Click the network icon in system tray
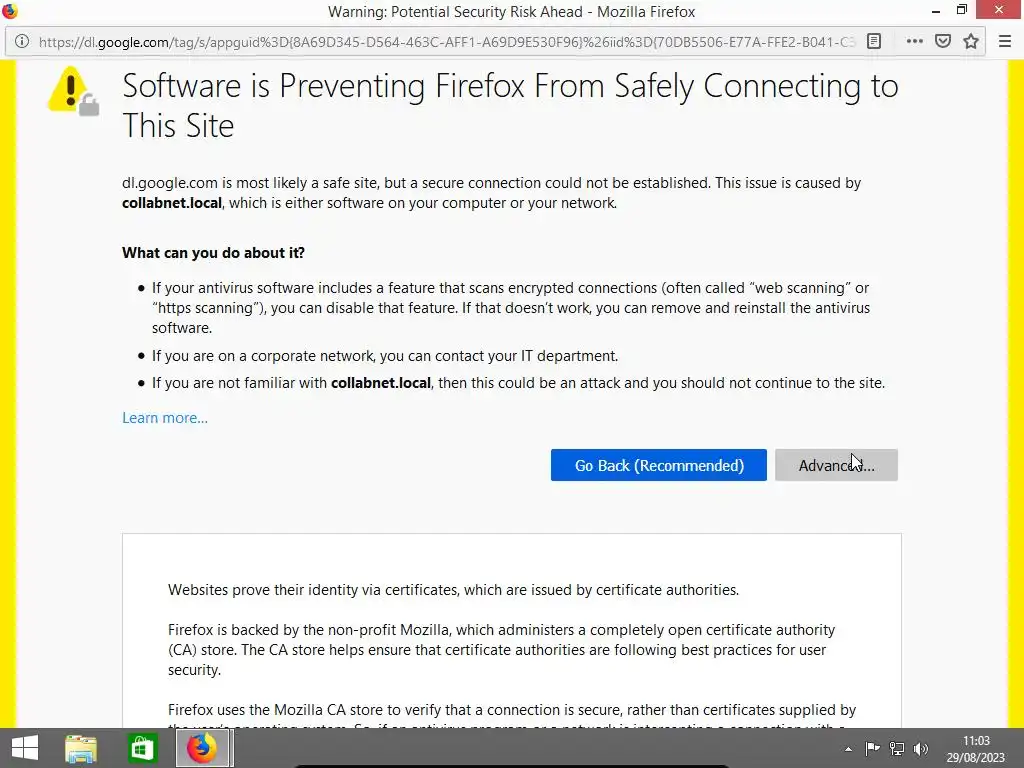This screenshot has height=768, width=1024. coord(897,749)
